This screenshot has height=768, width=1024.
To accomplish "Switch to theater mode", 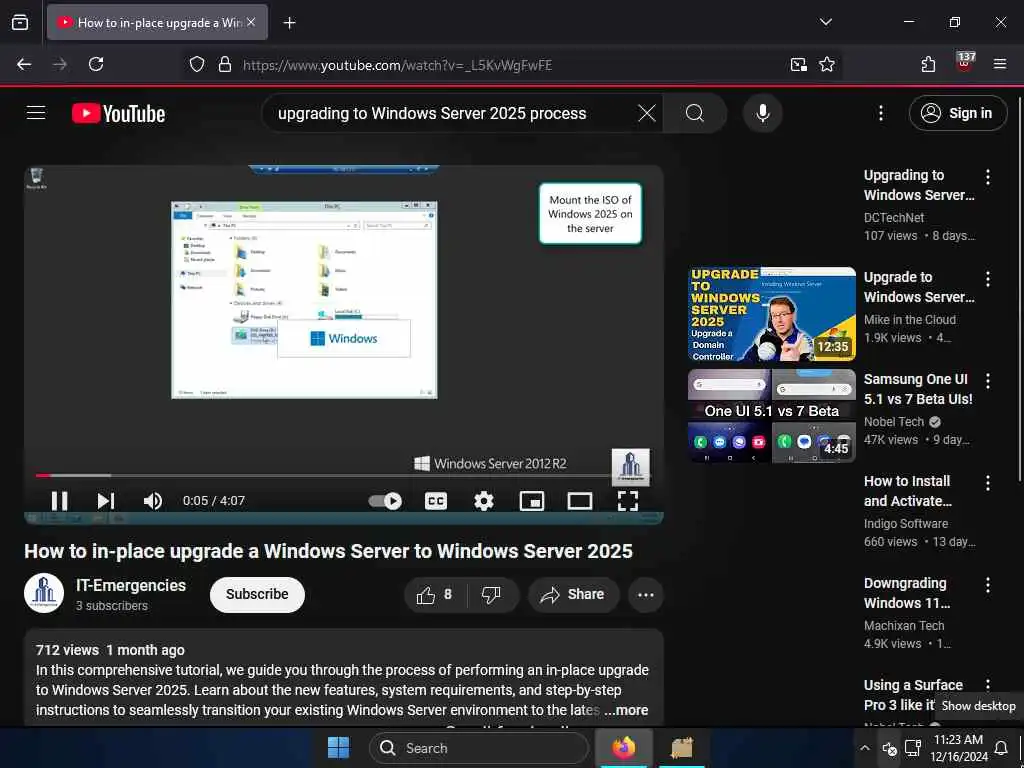I will click(x=580, y=501).
